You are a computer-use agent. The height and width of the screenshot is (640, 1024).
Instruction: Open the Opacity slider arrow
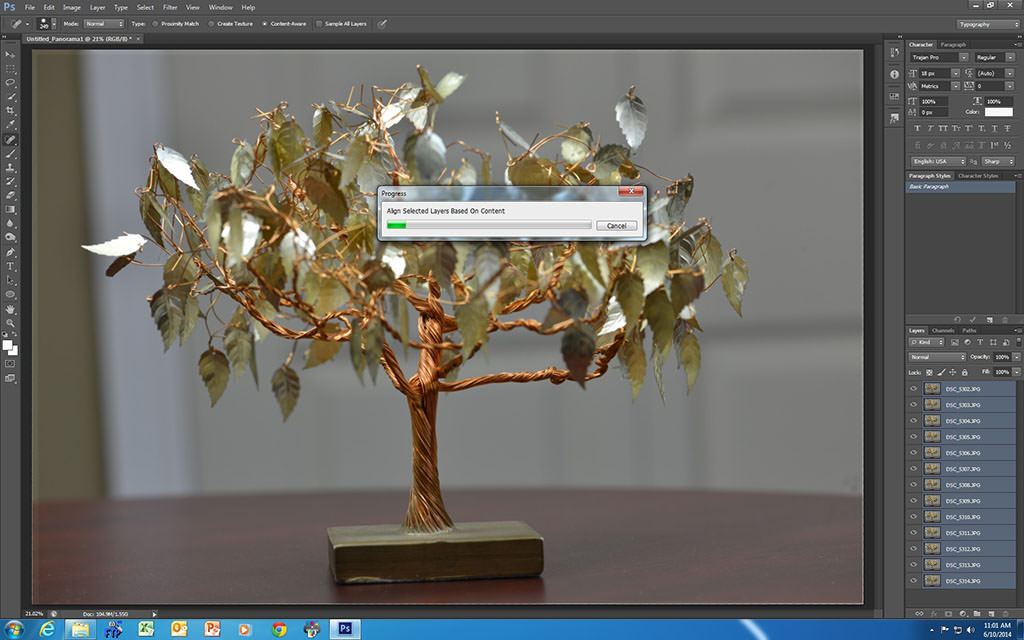pos(1016,357)
